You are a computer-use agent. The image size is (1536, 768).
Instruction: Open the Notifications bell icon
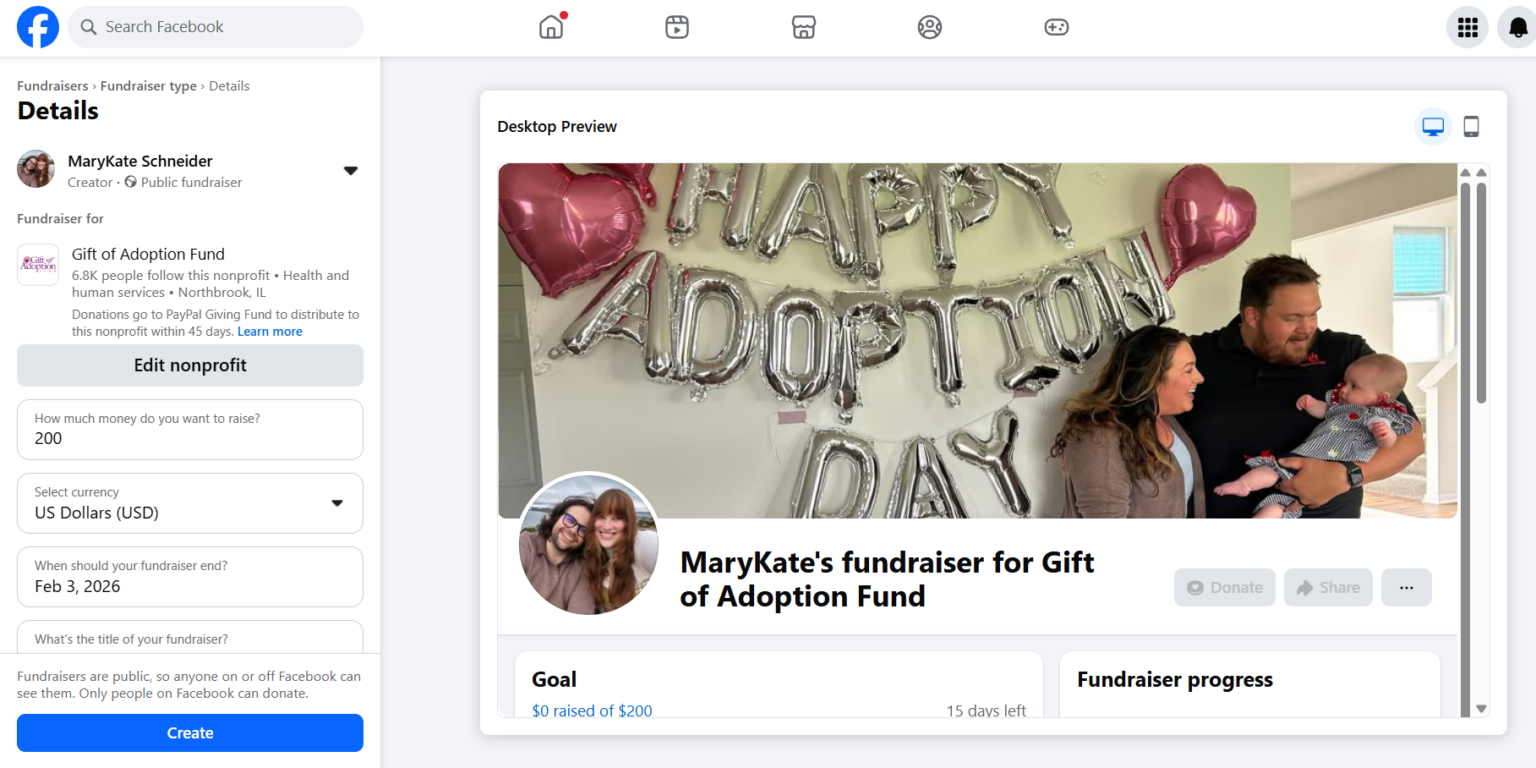(1518, 27)
